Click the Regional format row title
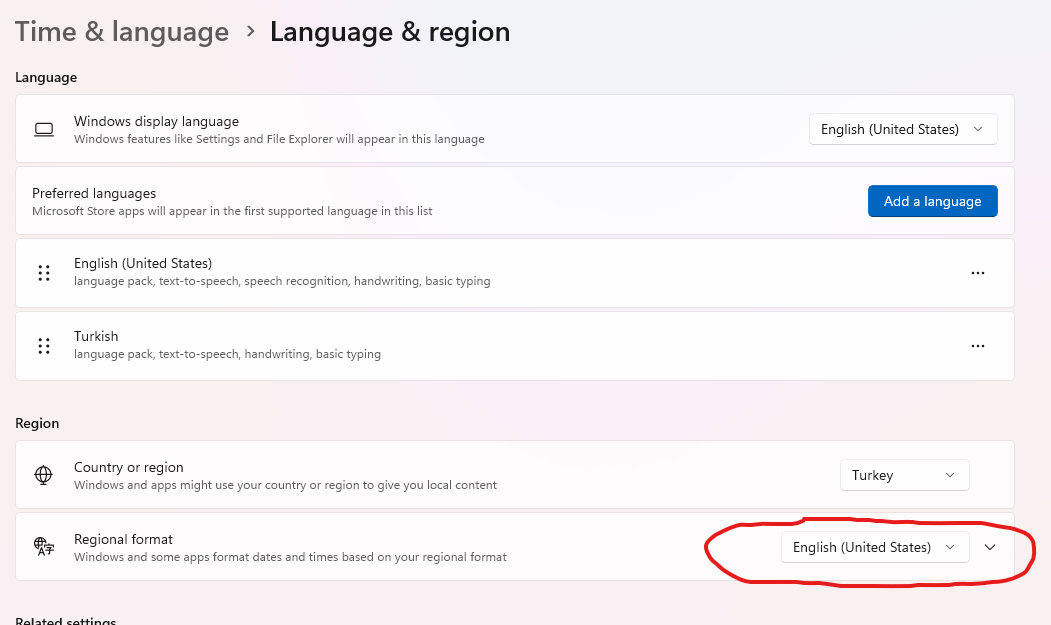Viewport: 1051px width, 625px height. click(x=124, y=539)
